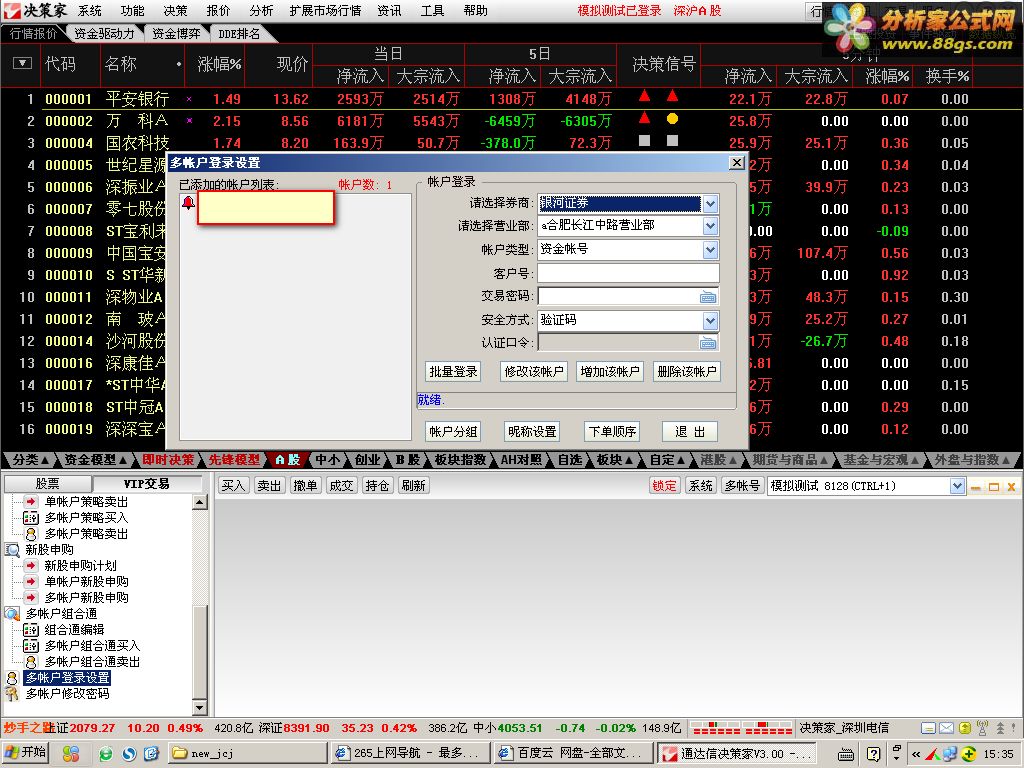
Task: Click the yellow note icon in status bar
Action: pyautogui.click(x=965, y=728)
